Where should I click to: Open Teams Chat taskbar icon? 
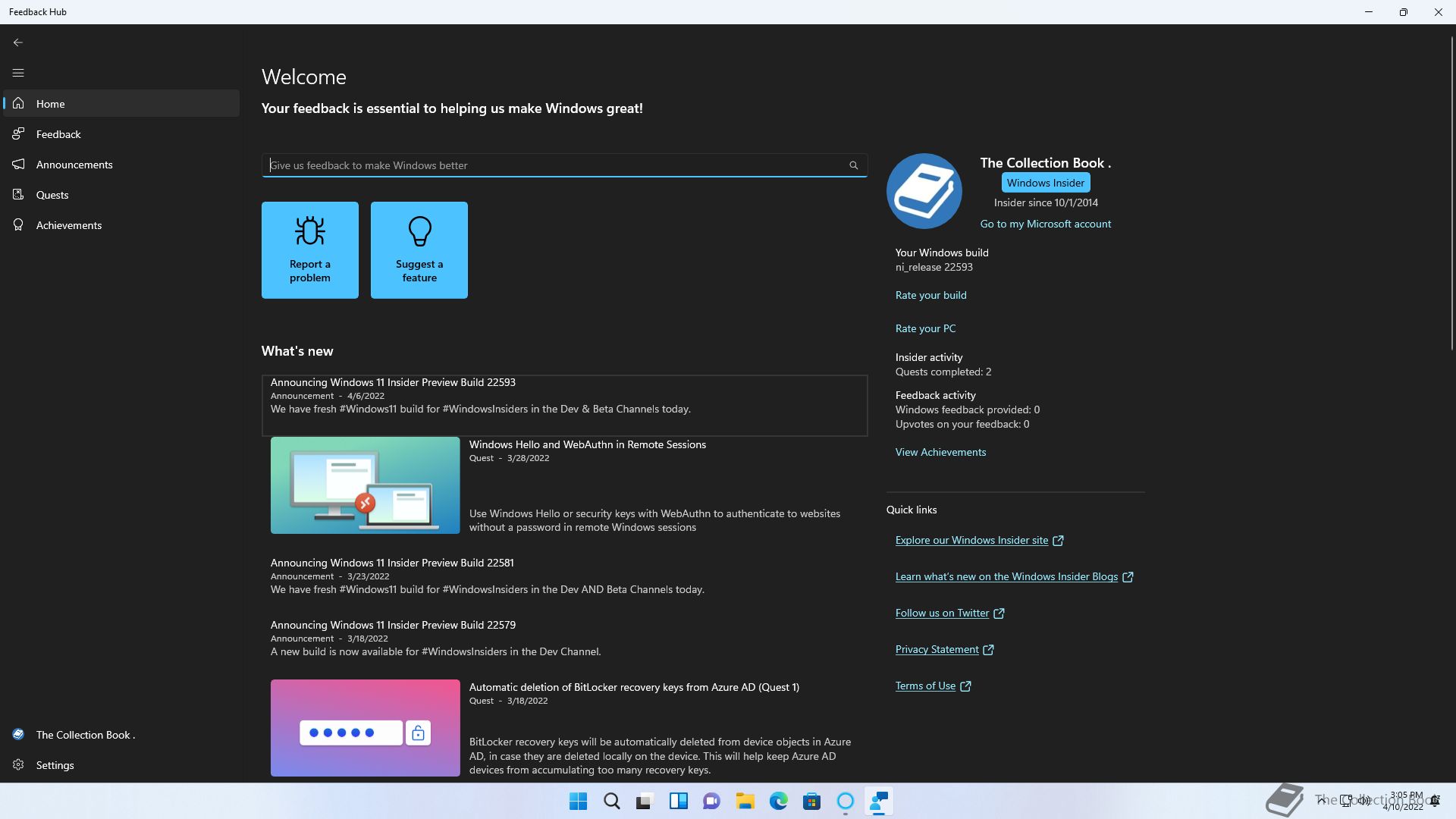(711, 802)
